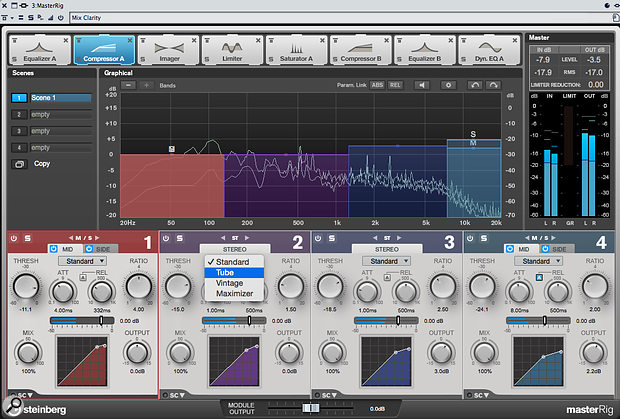Remove the Imager module with its X

point(194,40)
